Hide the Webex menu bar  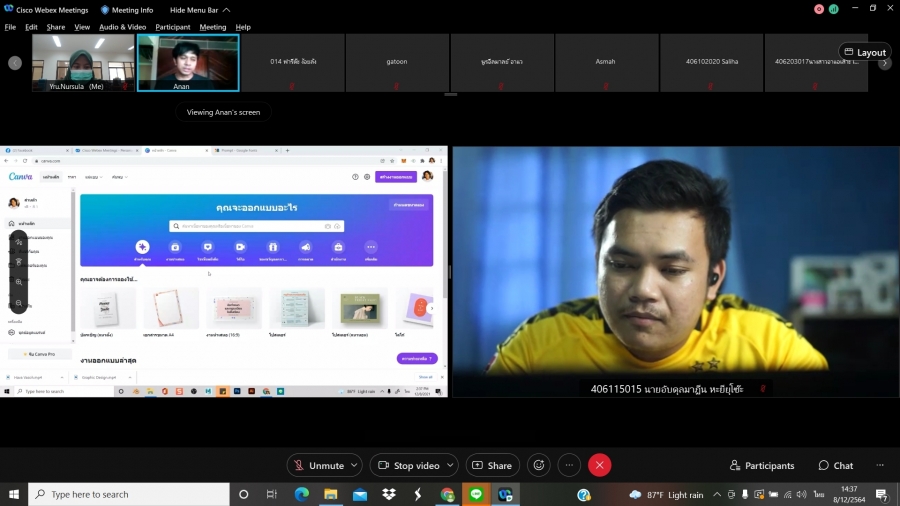coord(197,10)
